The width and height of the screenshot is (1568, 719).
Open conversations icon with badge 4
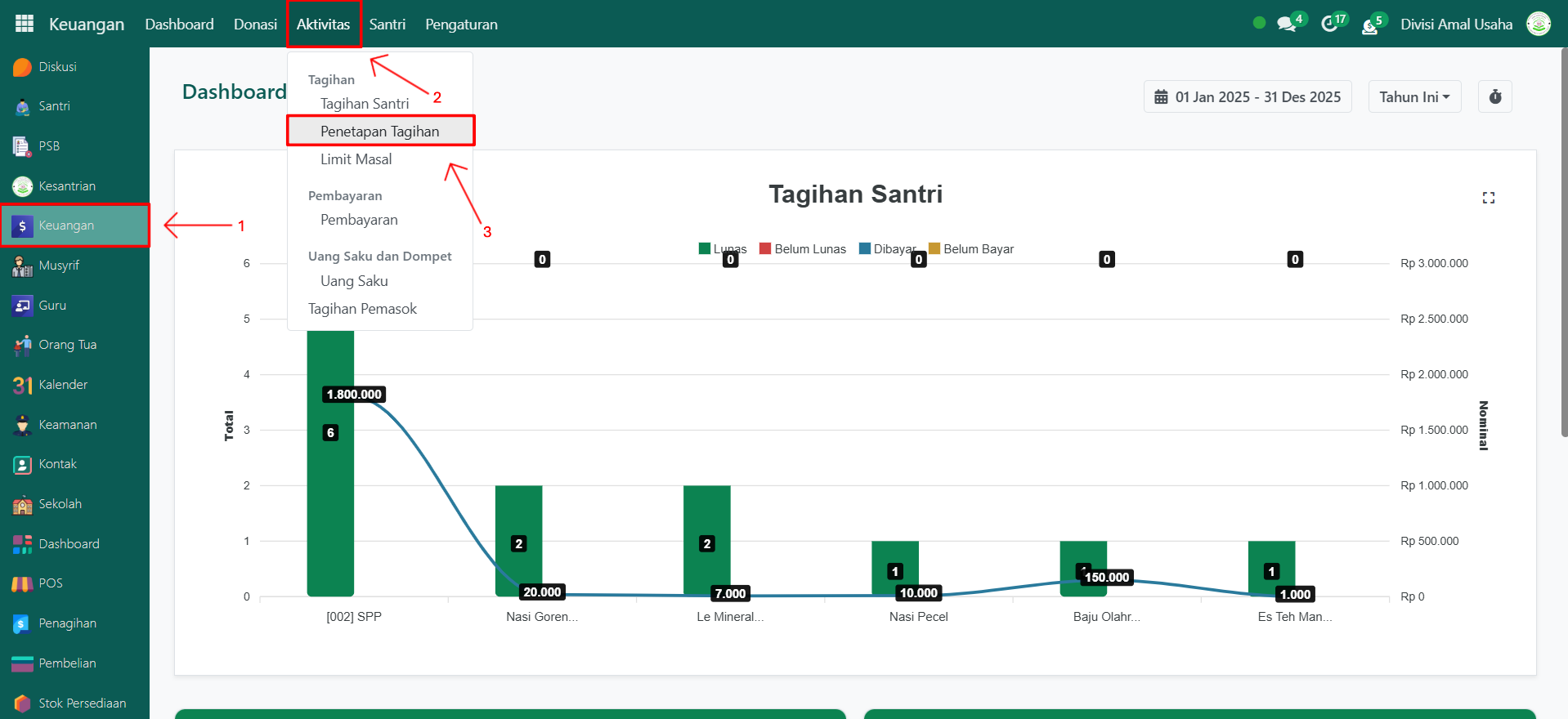pyautogui.click(x=1288, y=24)
